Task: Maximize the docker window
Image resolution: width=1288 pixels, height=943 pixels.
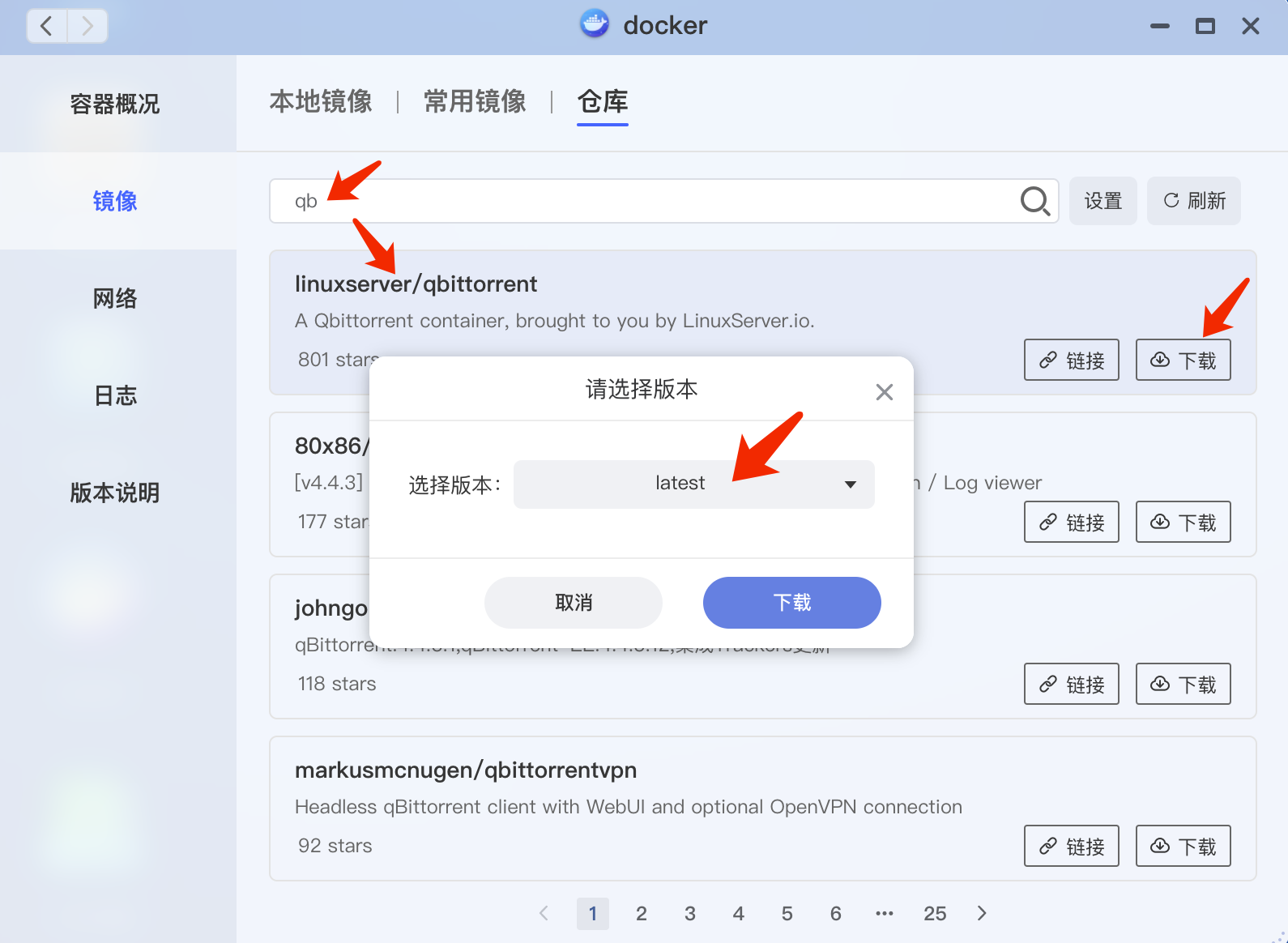Action: click(x=1205, y=26)
